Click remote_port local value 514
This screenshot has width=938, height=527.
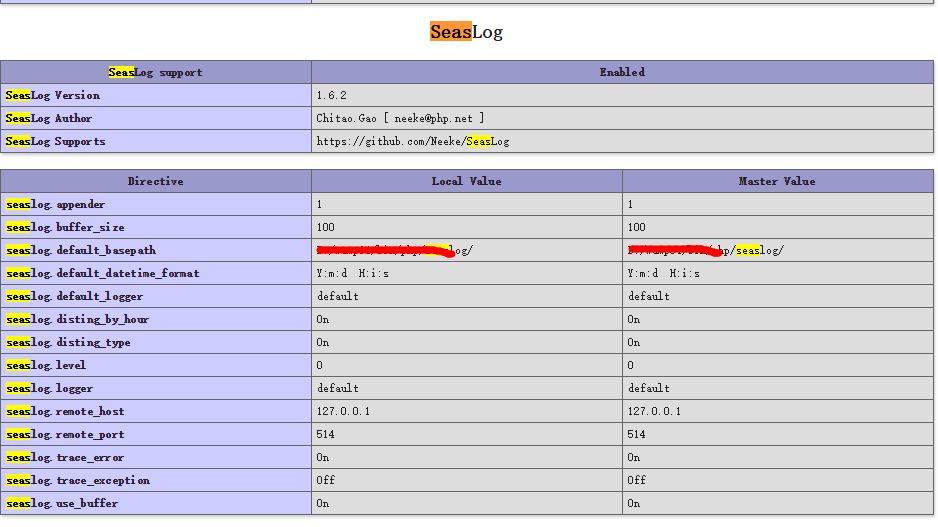[325, 434]
